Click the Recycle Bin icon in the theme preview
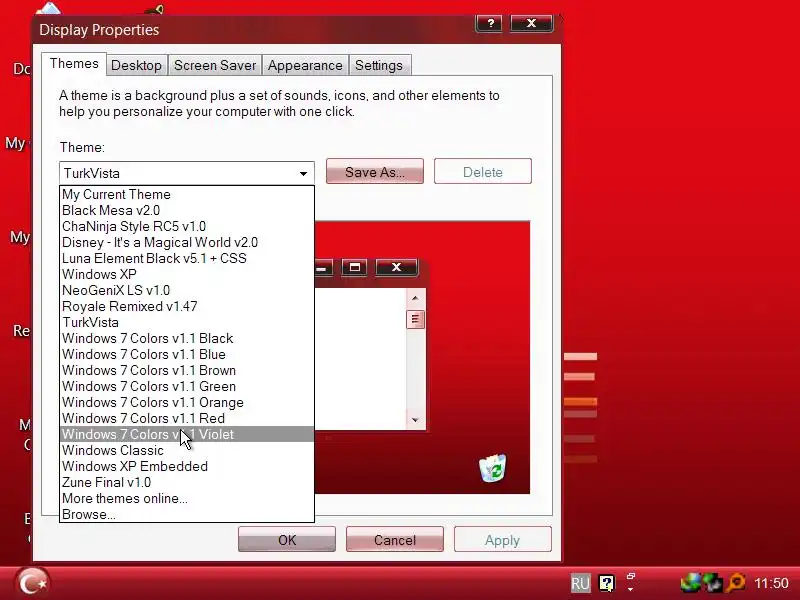Image resolution: width=800 pixels, height=600 pixels. [x=493, y=468]
